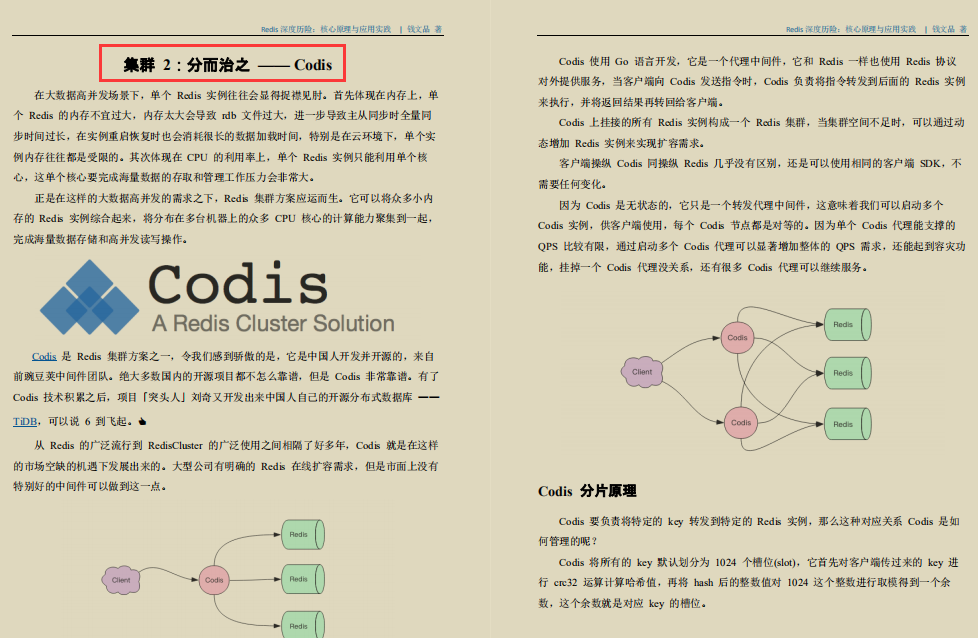Click the line "Codis 将所有的 key 默认划分为 1024"

click(x=758, y=563)
